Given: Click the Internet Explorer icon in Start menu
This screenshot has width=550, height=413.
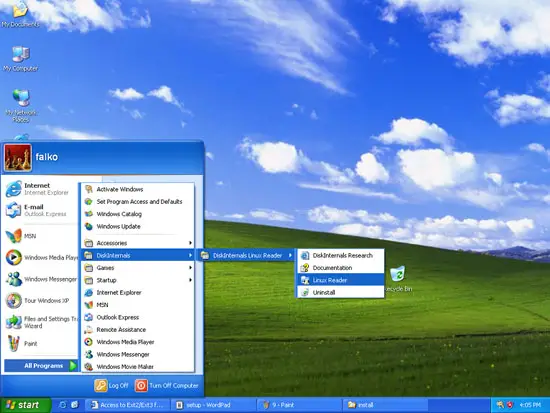Looking at the screenshot, I should point(13,189).
